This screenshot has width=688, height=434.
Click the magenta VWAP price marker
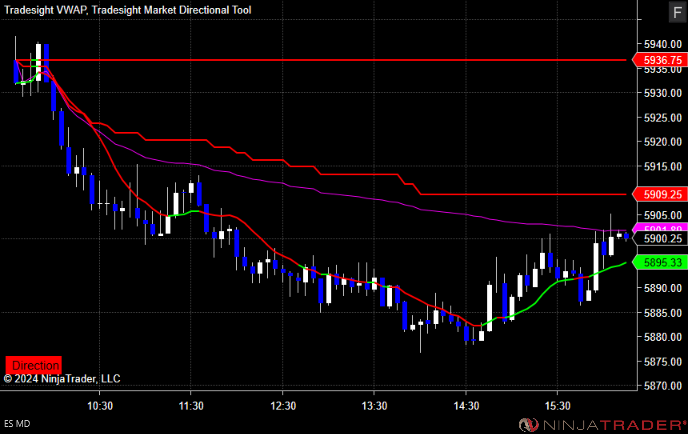(659, 227)
